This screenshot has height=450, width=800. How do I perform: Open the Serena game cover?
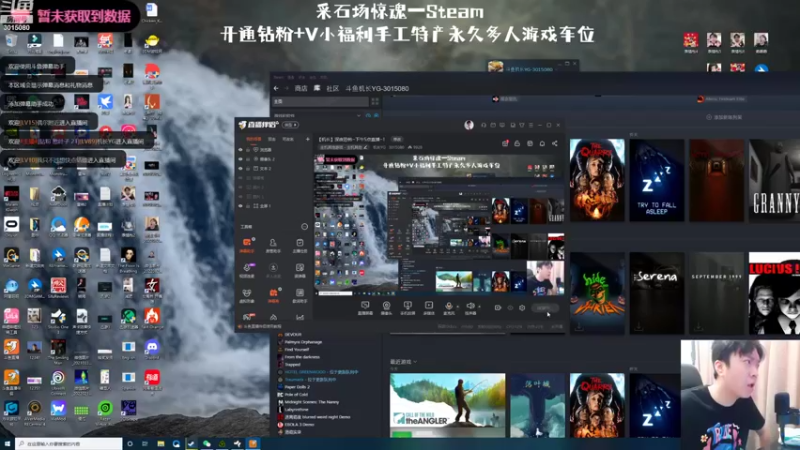[x=657, y=293]
